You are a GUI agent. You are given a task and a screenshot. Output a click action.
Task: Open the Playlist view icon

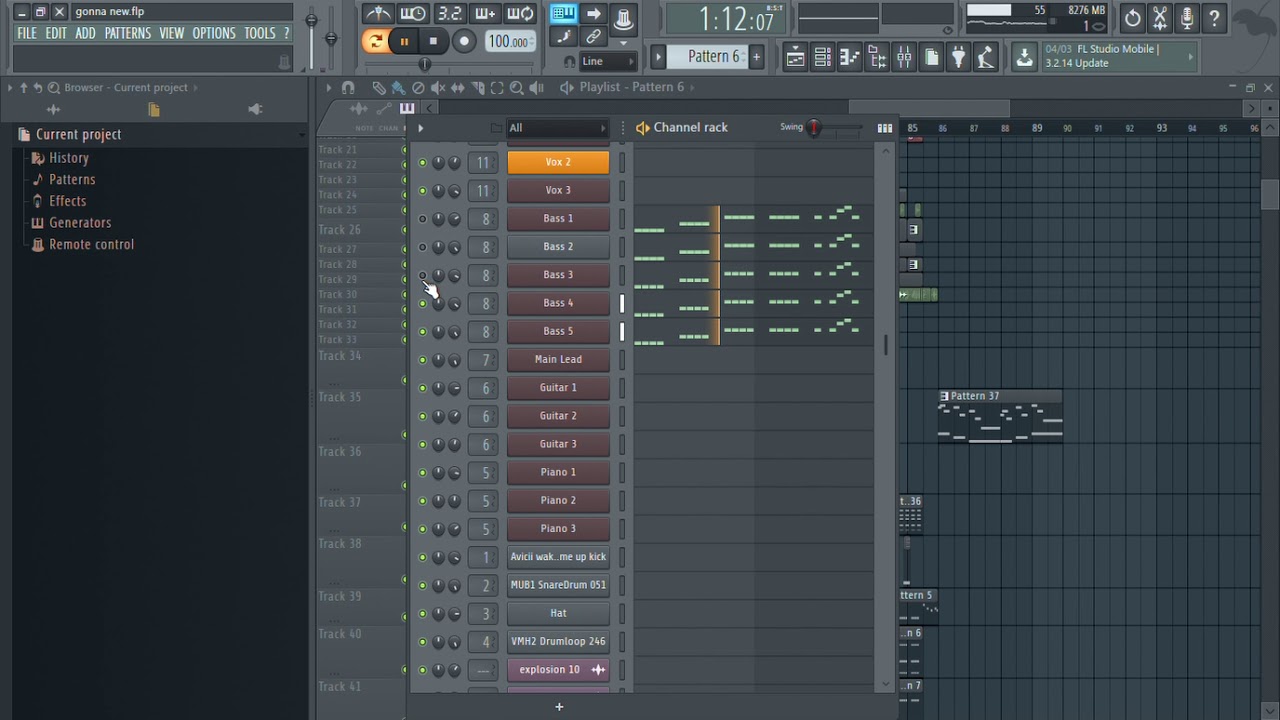click(795, 57)
